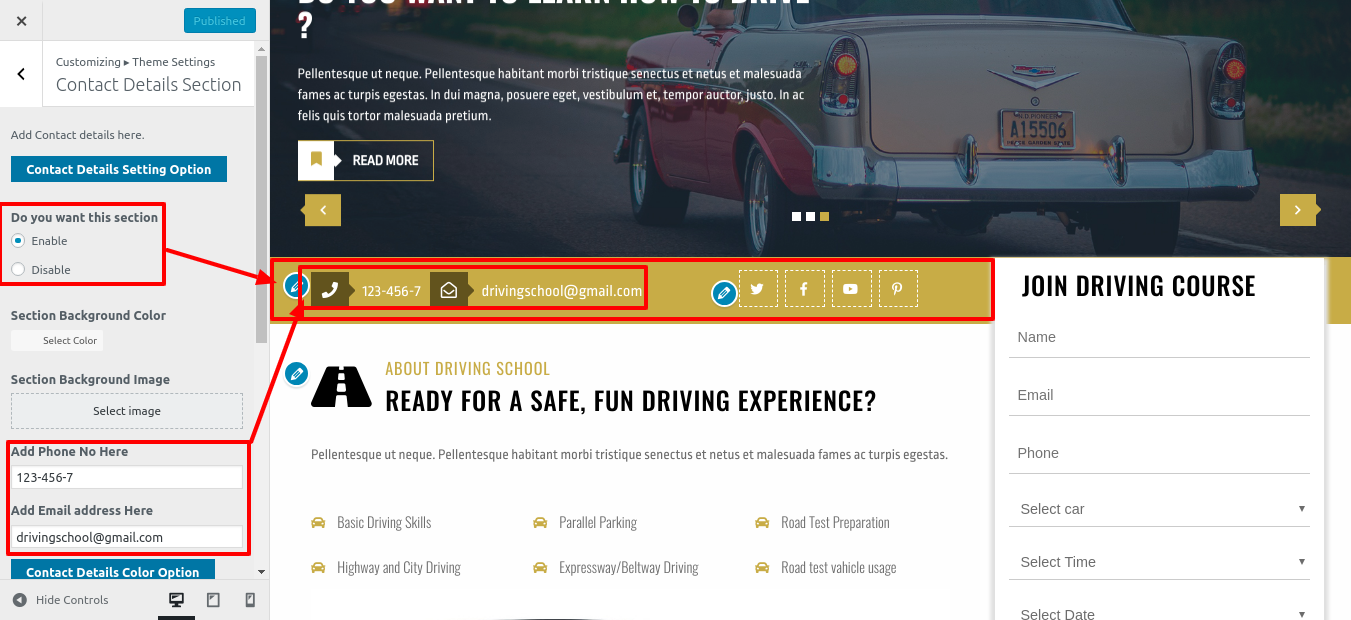The width and height of the screenshot is (1351, 620).
Task: Click the Add Phone No input field
Action: (127, 478)
